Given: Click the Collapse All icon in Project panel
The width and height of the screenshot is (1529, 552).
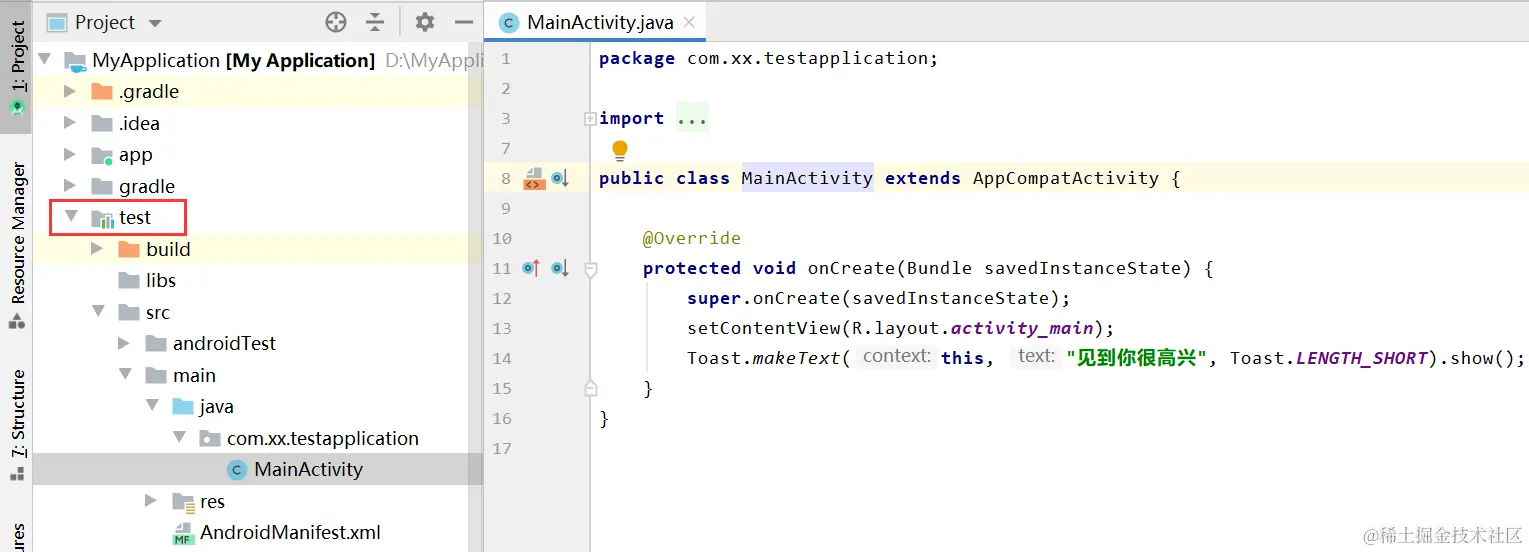Looking at the screenshot, I should click(x=375, y=22).
